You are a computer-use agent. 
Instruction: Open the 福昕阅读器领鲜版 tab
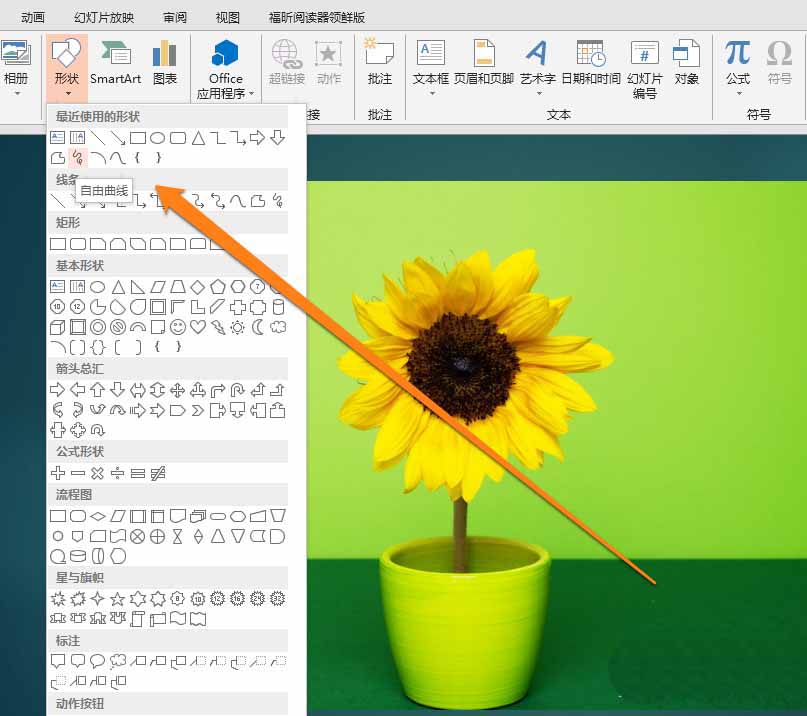click(317, 18)
